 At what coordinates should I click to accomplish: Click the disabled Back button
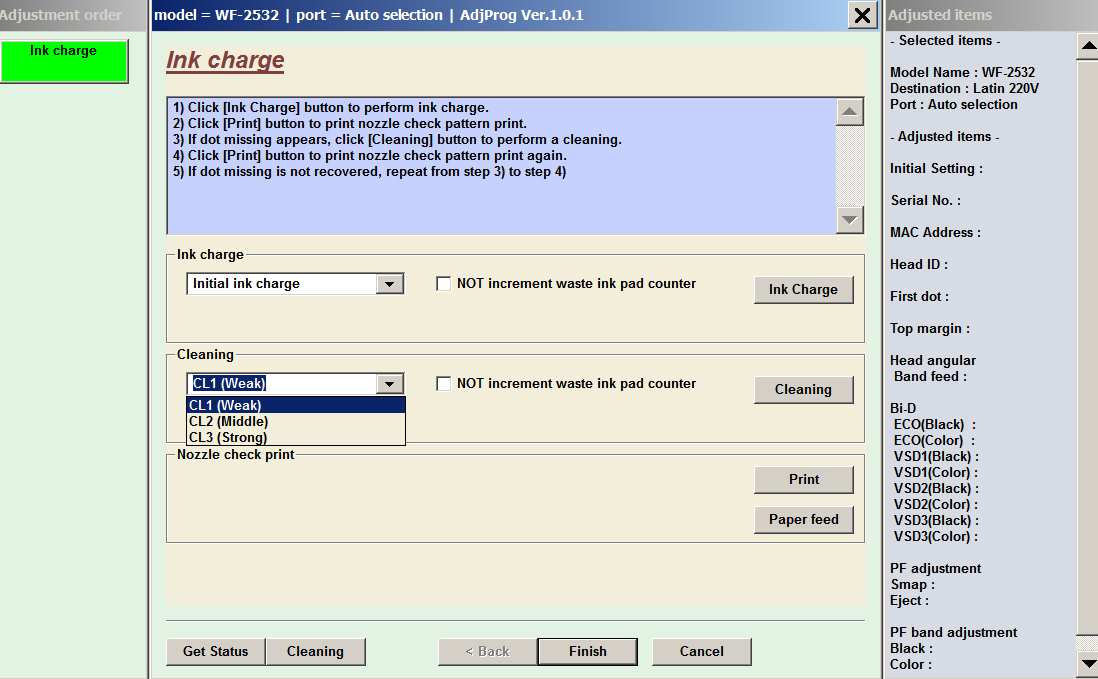tap(487, 652)
